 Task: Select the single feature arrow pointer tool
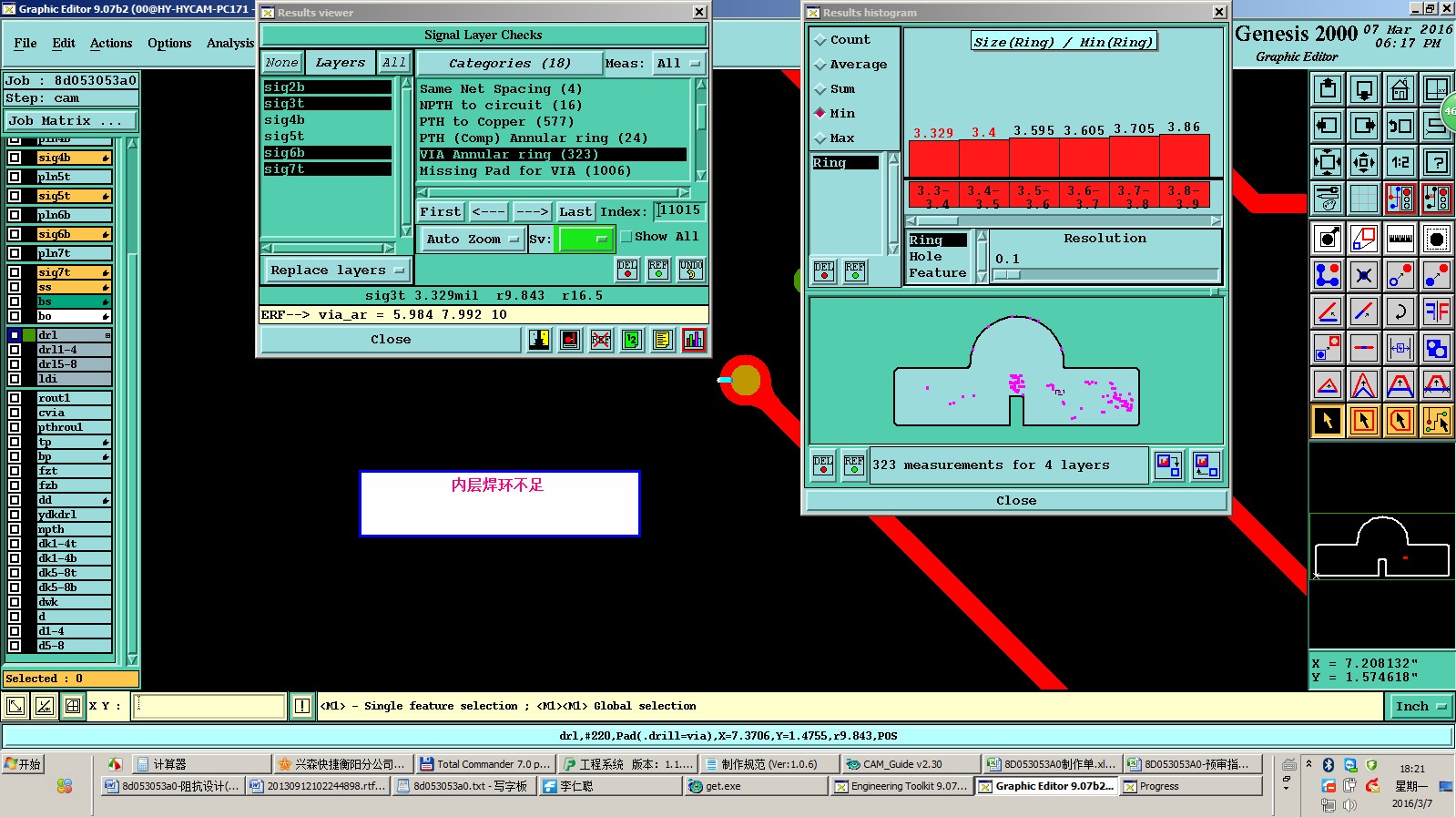[x=1328, y=421]
